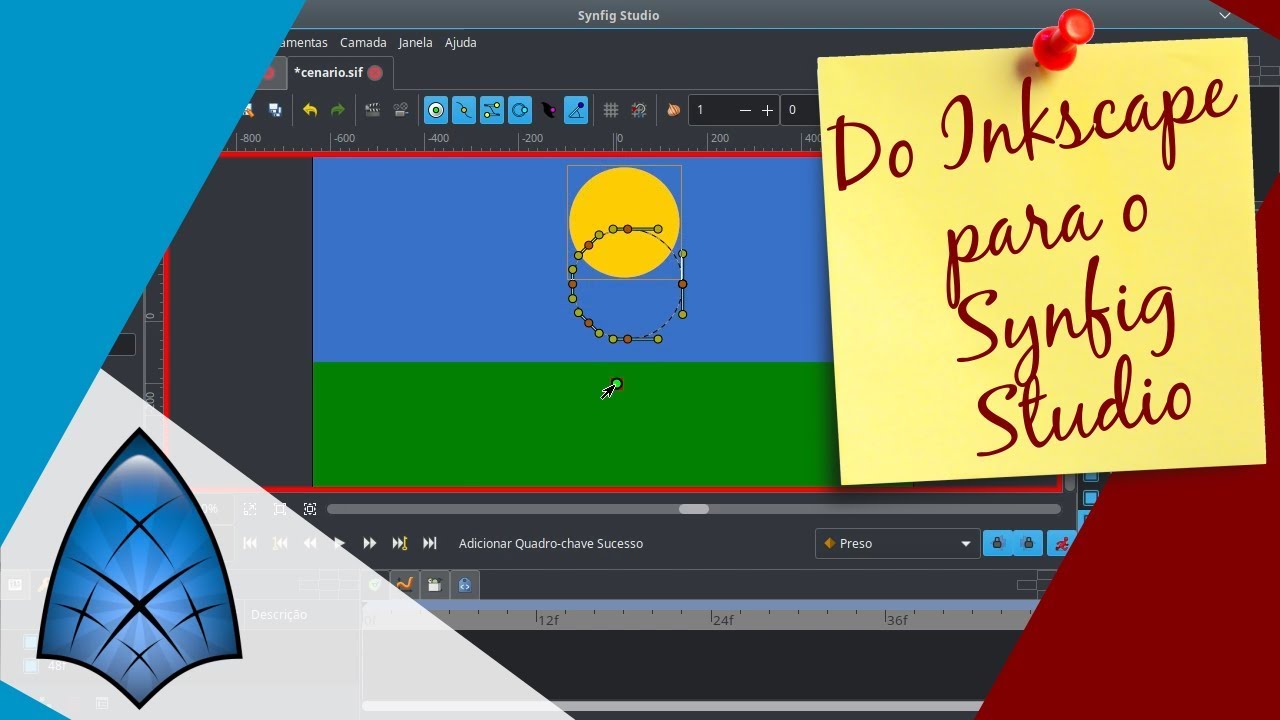The width and height of the screenshot is (1280, 720).
Task: Open the Preso interpolation dropdown
Action: pyautogui.click(x=897, y=543)
